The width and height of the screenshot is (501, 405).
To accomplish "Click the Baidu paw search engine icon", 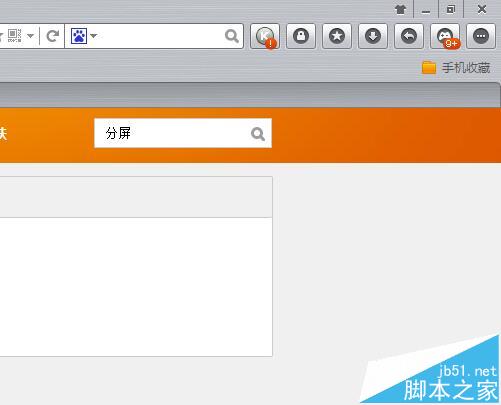I will 79,36.
